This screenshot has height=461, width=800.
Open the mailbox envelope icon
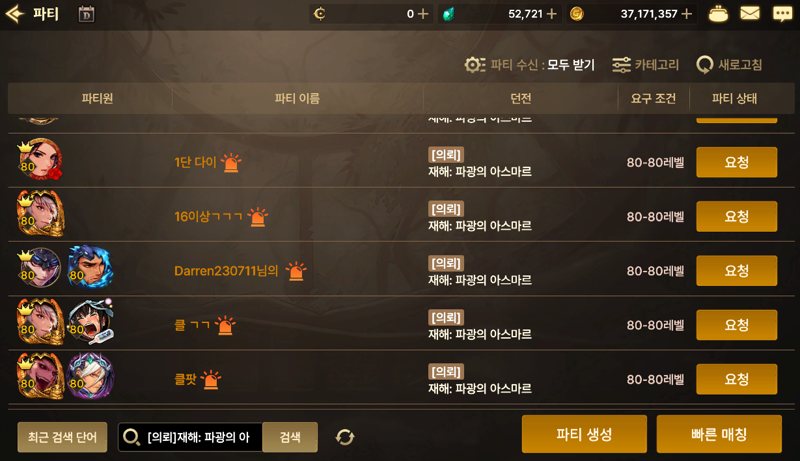click(x=749, y=13)
